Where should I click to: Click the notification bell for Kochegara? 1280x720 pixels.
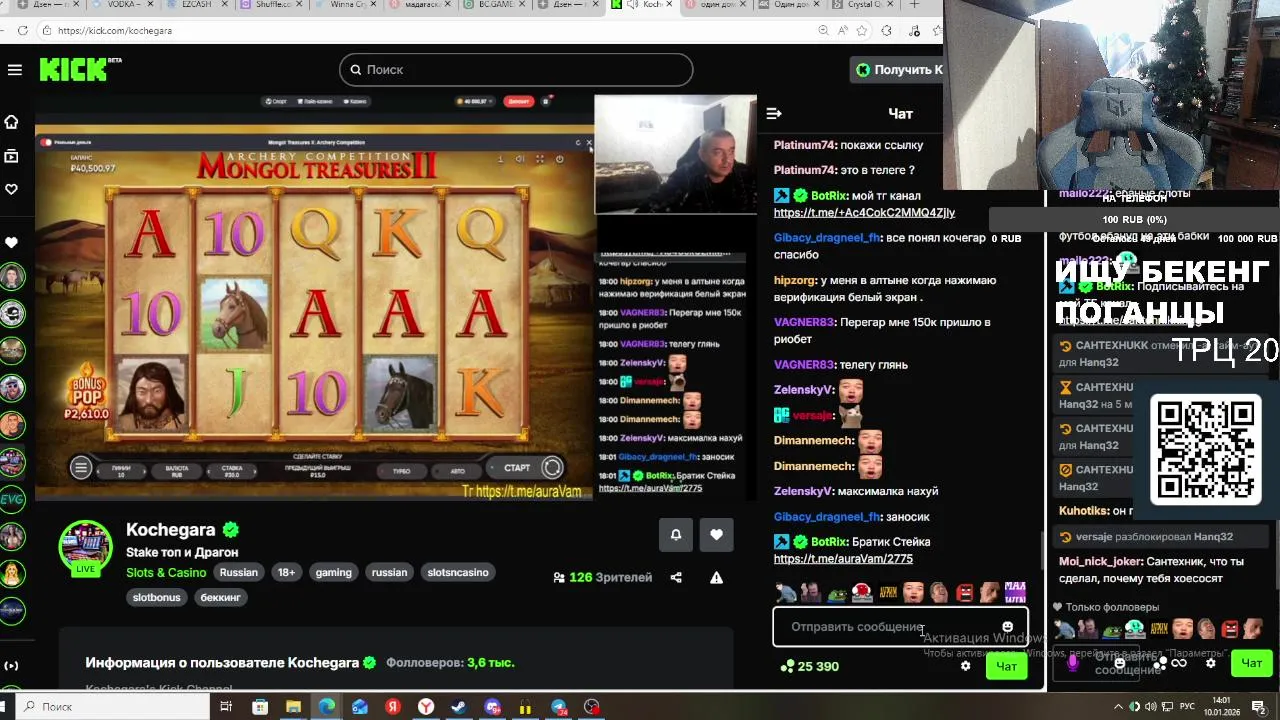(x=676, y=535)
